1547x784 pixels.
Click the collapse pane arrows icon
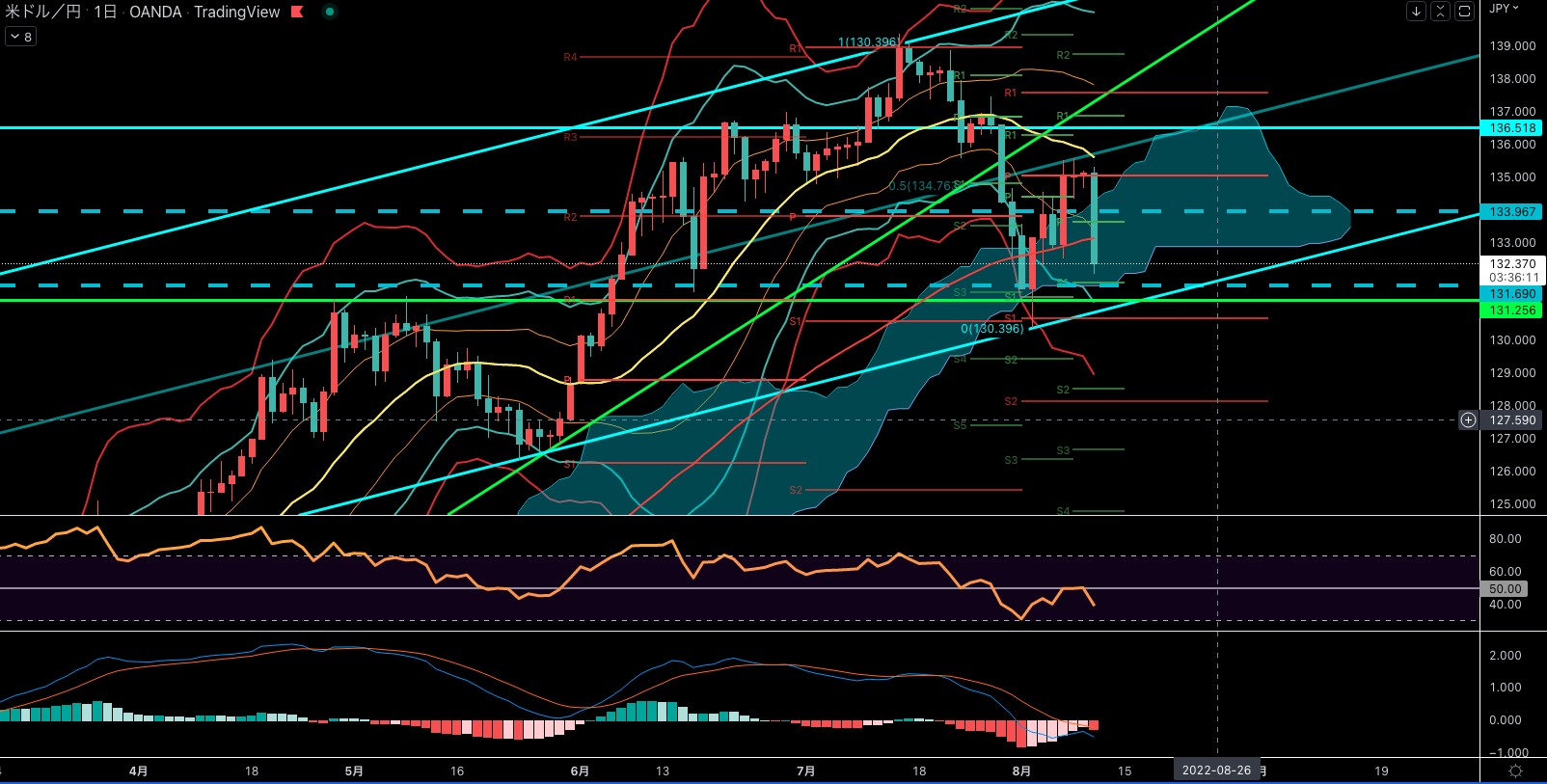(1440, 12)
